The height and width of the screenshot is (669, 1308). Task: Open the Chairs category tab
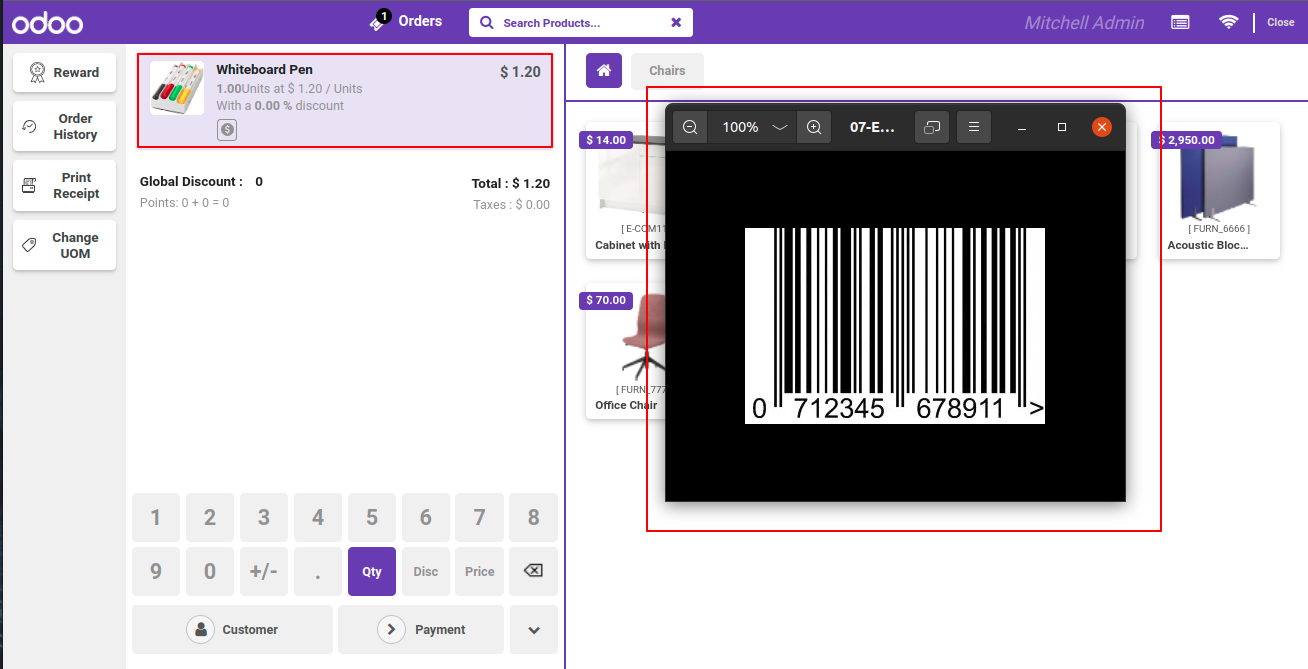[667, 71]
